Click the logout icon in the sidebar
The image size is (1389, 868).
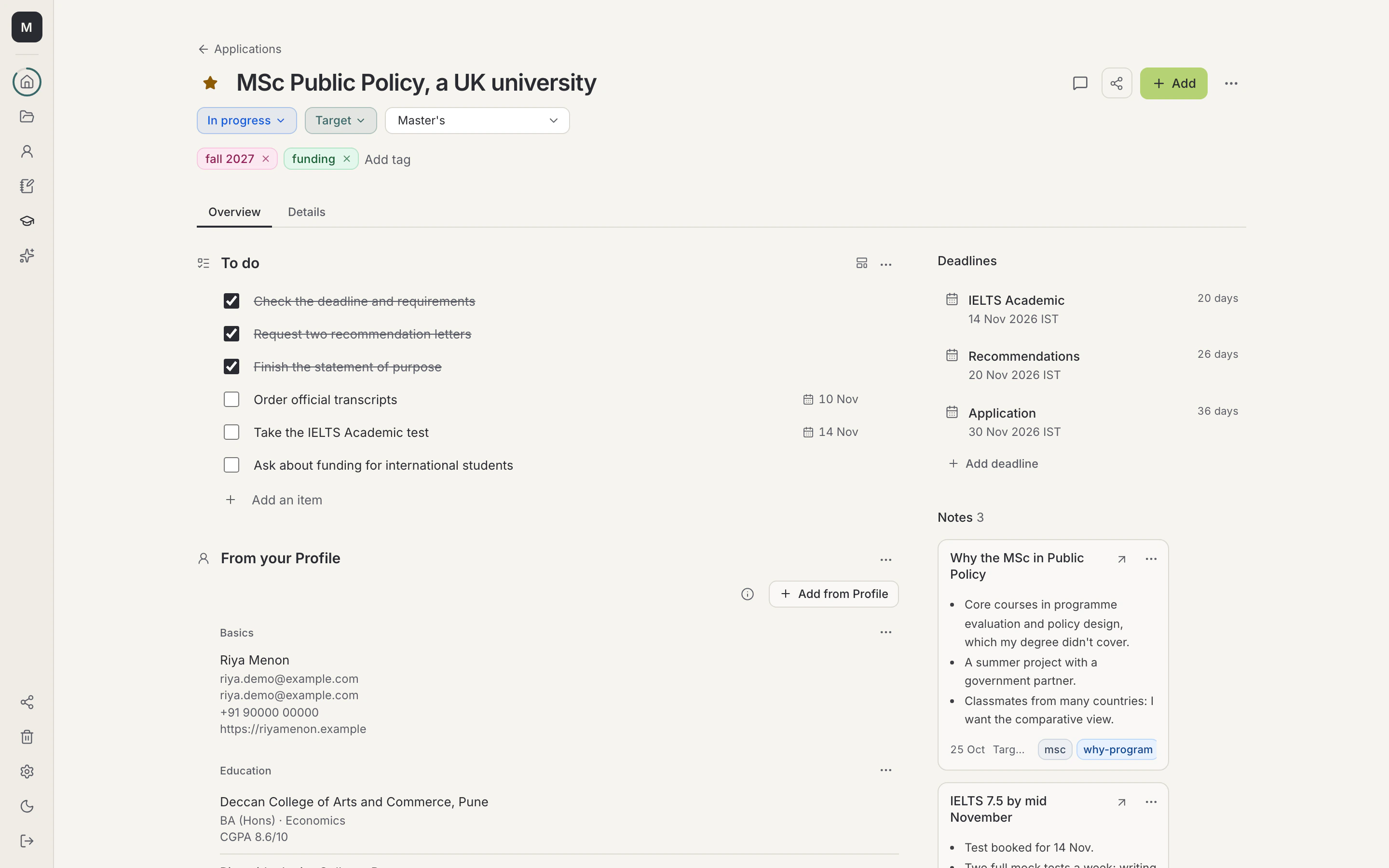(x=27, y=841)
